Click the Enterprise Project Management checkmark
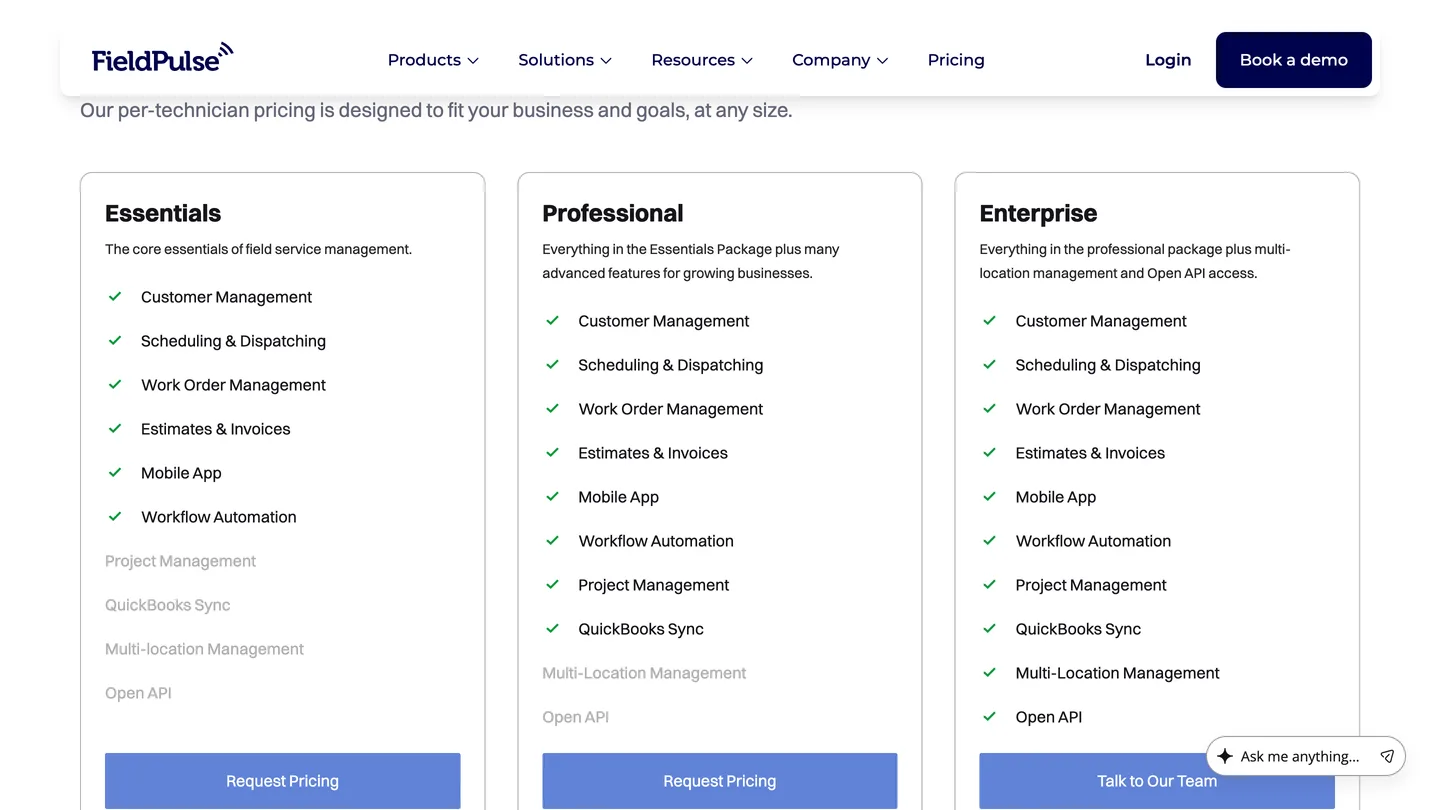1440x810 pixels. tap(989, 585)
